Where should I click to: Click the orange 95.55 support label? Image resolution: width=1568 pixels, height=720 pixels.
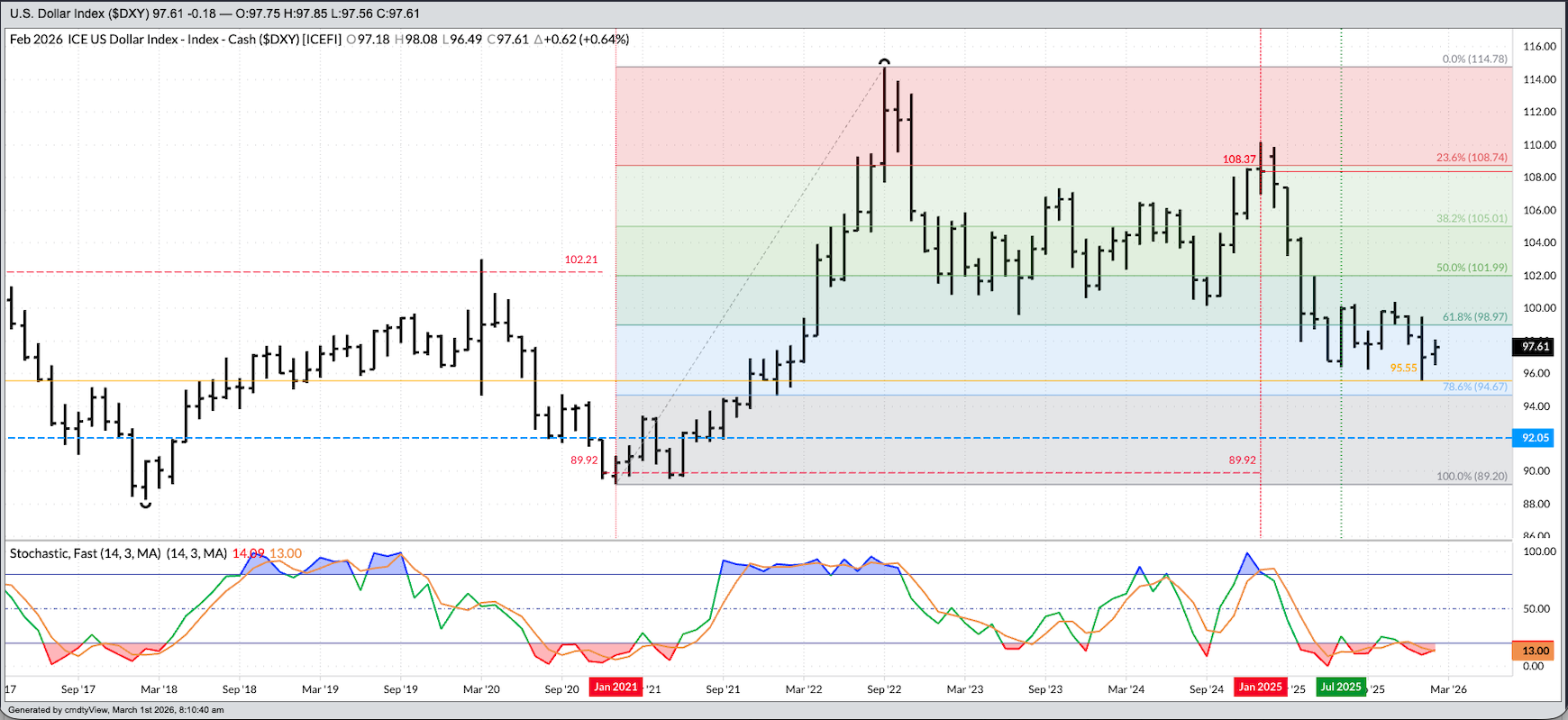pyautogui.click(x=1403, y=368)
